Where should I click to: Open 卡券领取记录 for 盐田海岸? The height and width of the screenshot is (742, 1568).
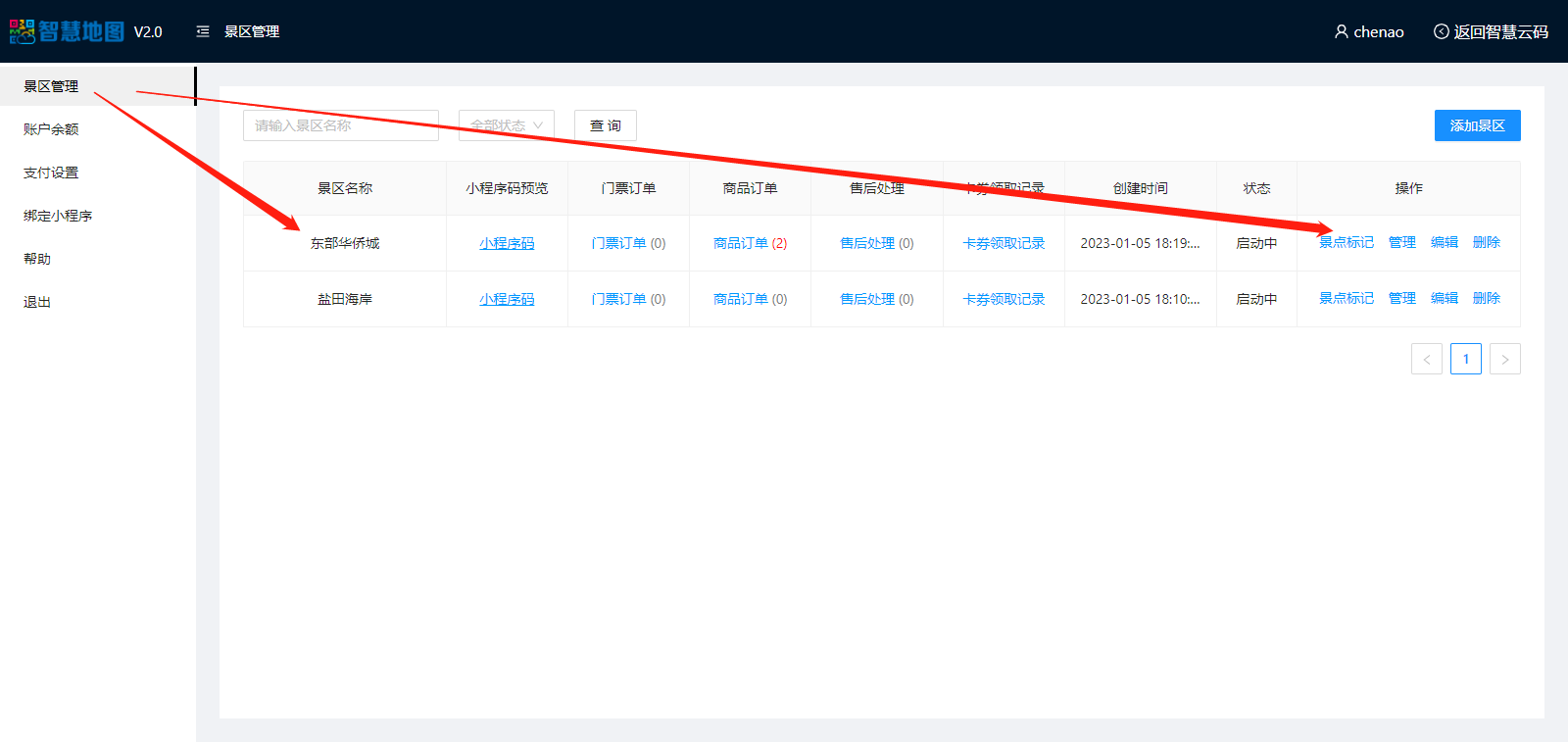[1004, 299]
